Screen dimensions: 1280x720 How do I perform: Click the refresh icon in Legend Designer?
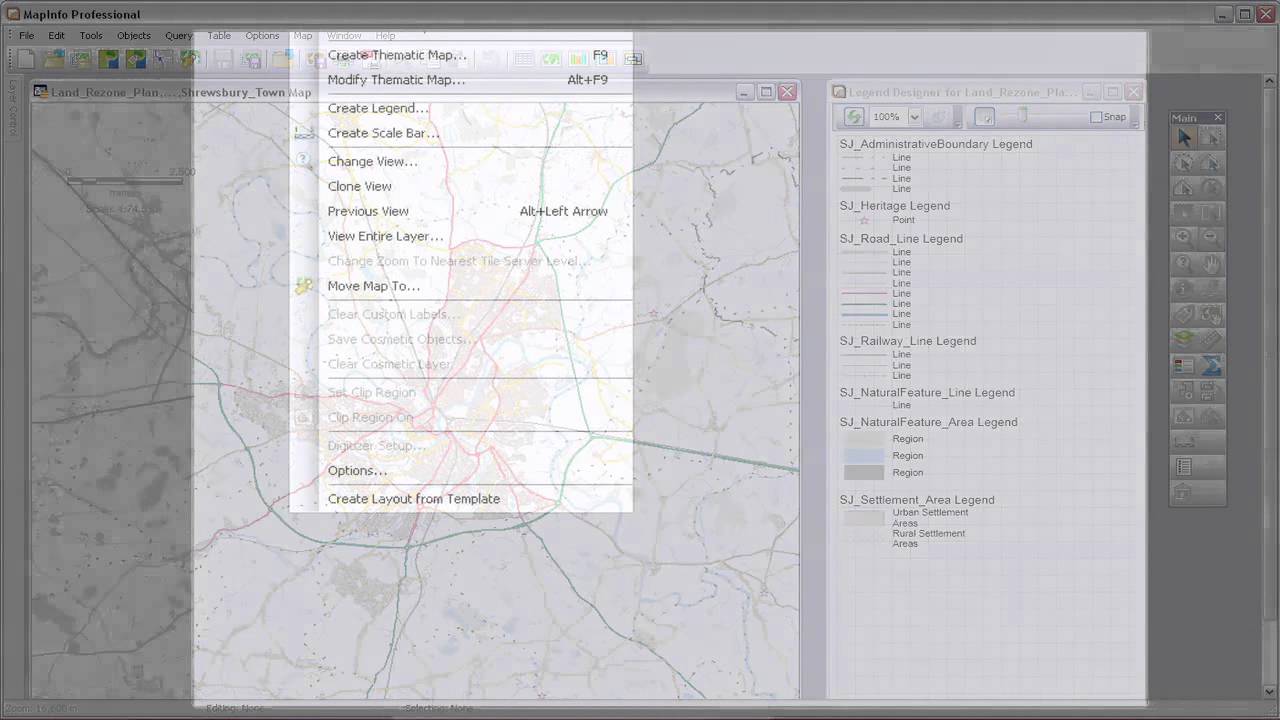(x=853, y=117)
